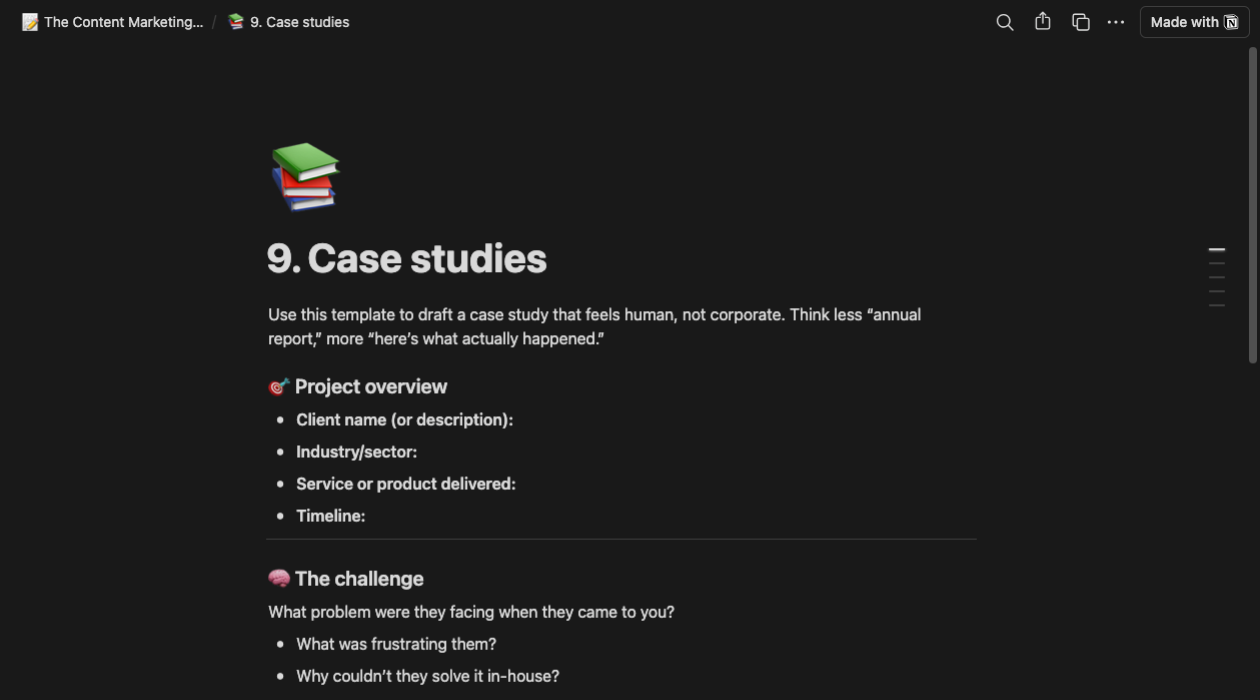
Task: Click the Made with Notion button
Action: (1194, 22)
